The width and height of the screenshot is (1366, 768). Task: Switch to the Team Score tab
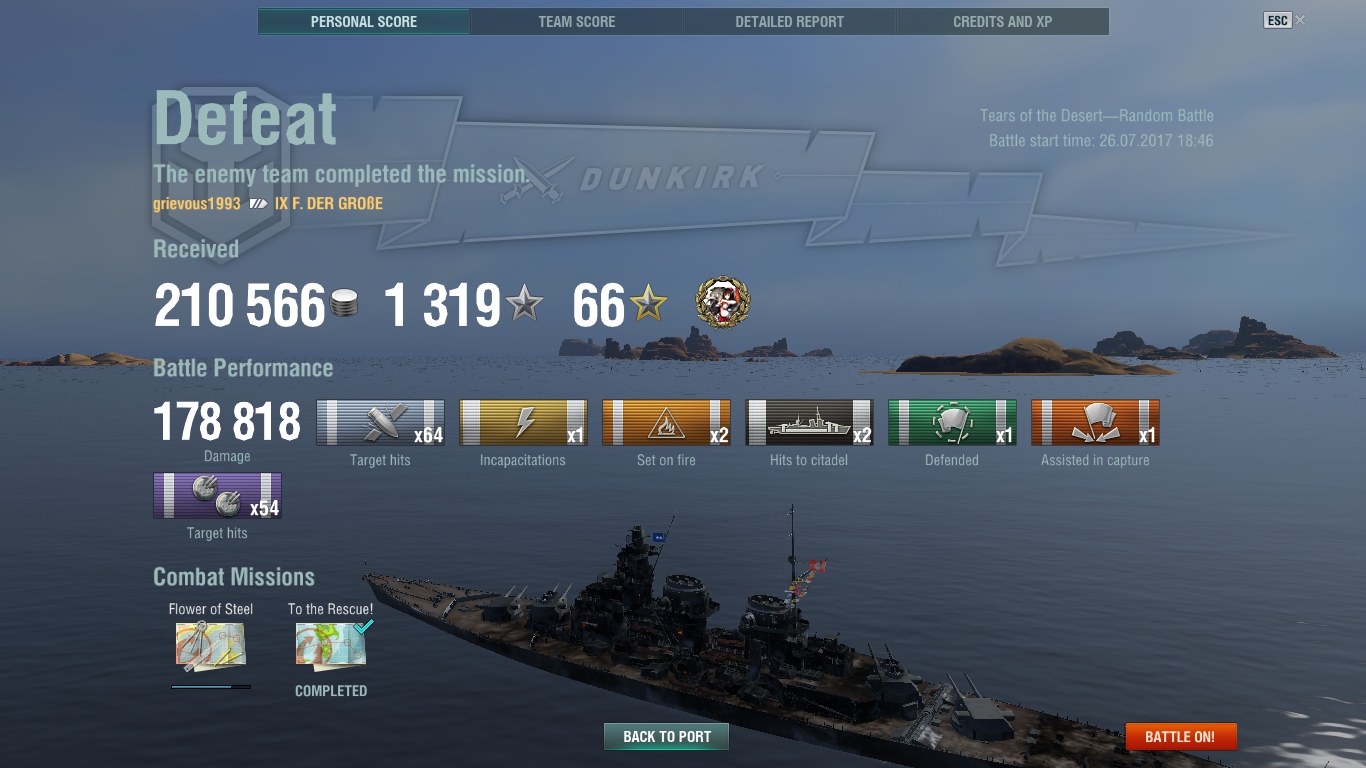(577, 21)
